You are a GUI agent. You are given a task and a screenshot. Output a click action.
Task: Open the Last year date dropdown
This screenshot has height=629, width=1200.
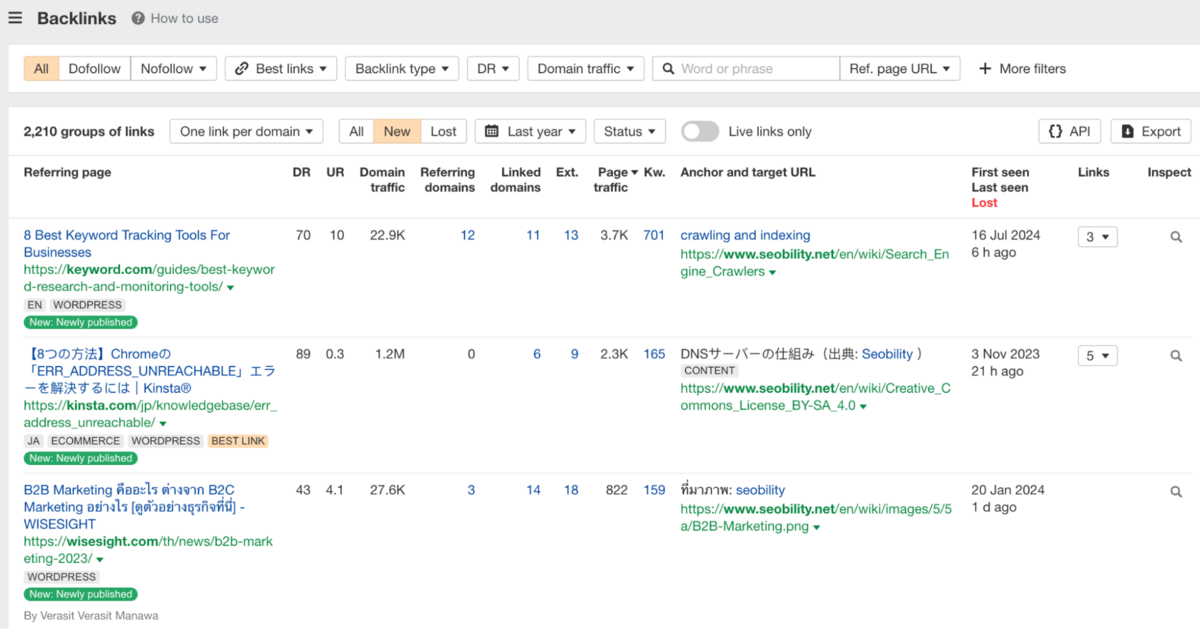530,131
